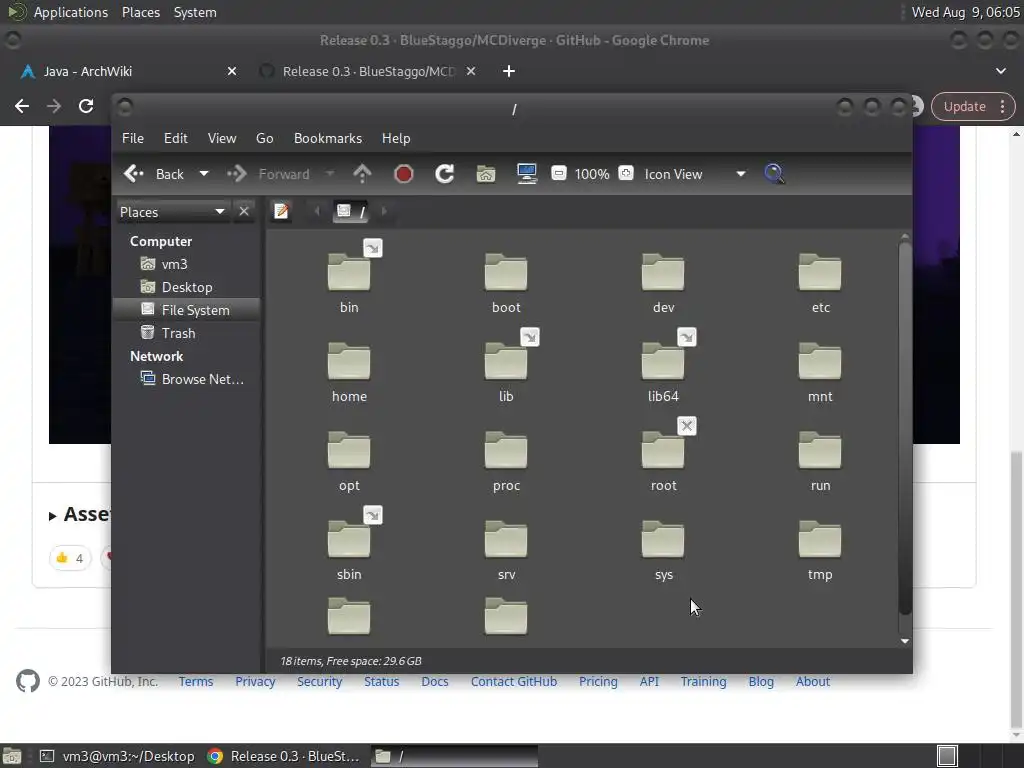Click the scrollbar down arrow in the file pane
This screenshot has height=768, width=1024.
pyautogui.click(x=904, y=641)
